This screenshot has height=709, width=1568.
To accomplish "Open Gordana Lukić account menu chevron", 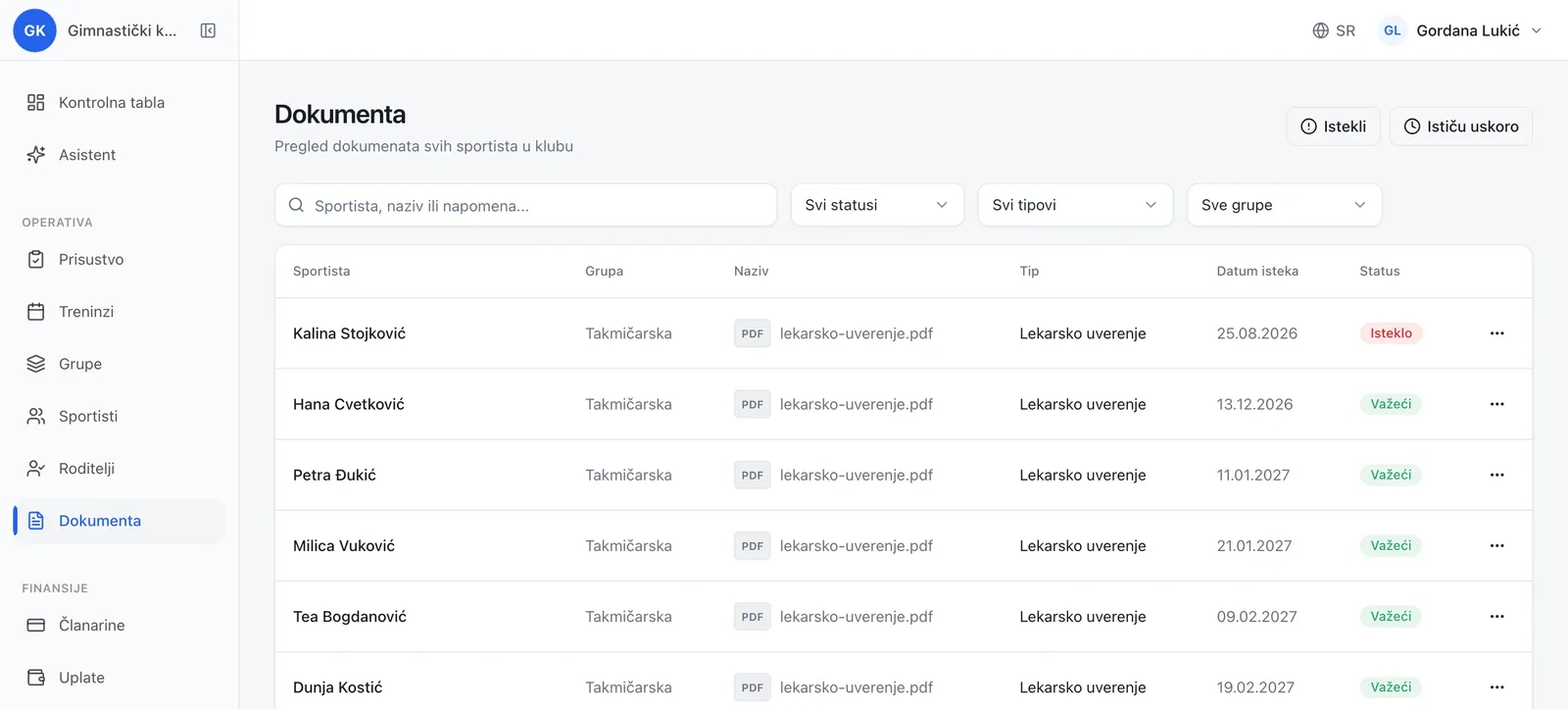I will 1537,30.
